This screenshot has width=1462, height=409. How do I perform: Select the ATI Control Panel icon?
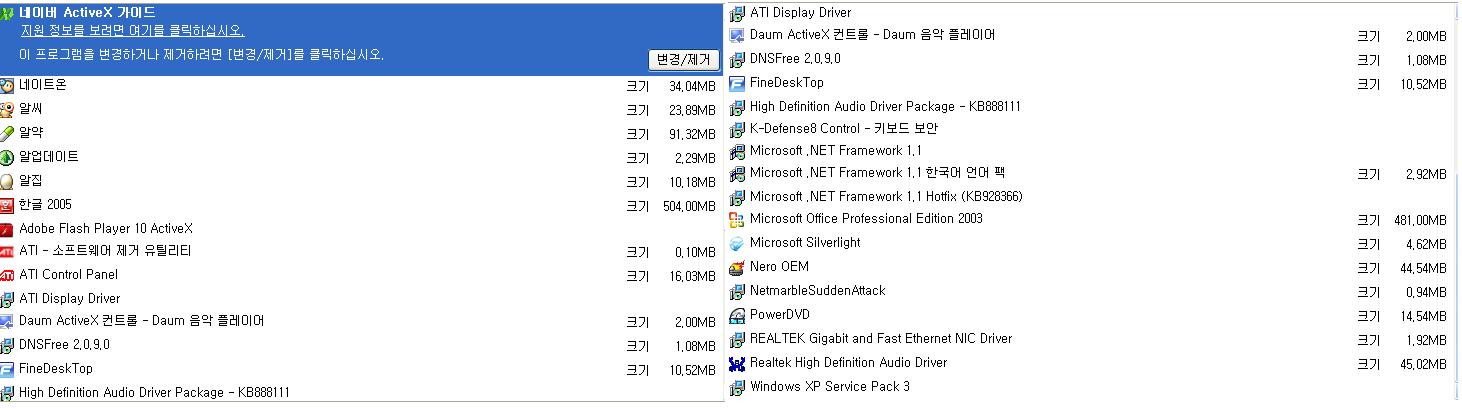pos(8,276)
